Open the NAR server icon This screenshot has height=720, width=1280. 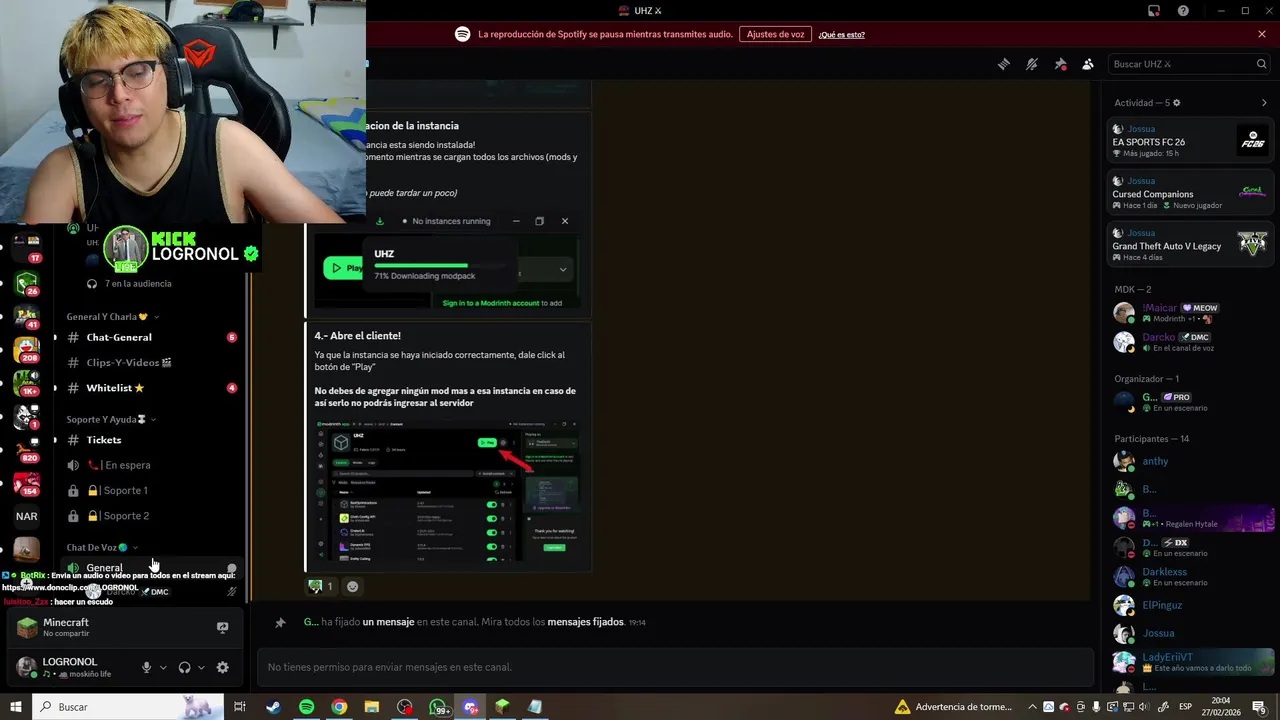coord(27,516)
